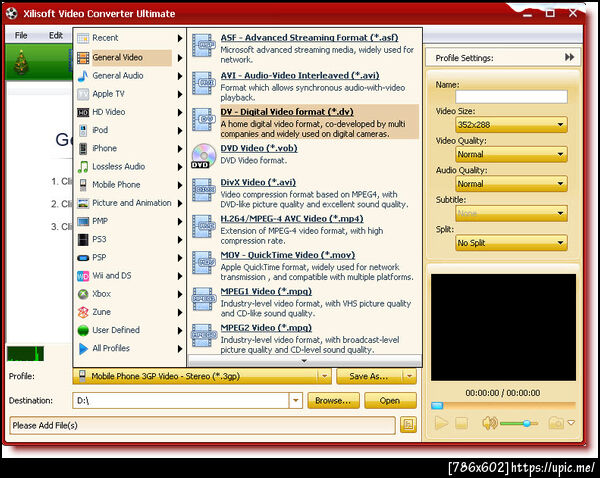600x478 pixels.
Task: Click the Xbox logo icon
Action: pyautogui.click(x=83, y=294)
